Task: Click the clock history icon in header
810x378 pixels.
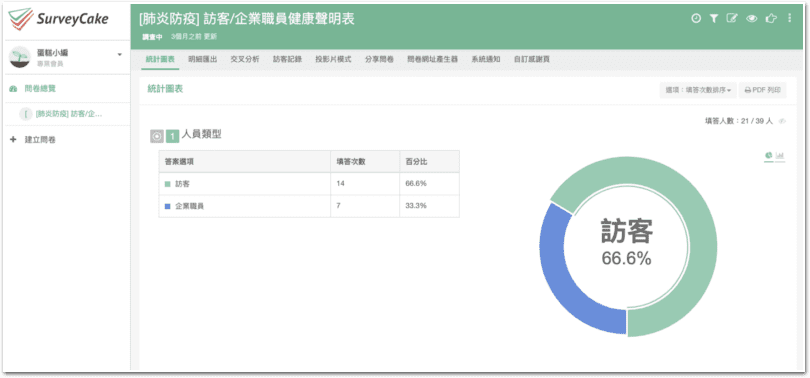Action: [x=696, y=19]
